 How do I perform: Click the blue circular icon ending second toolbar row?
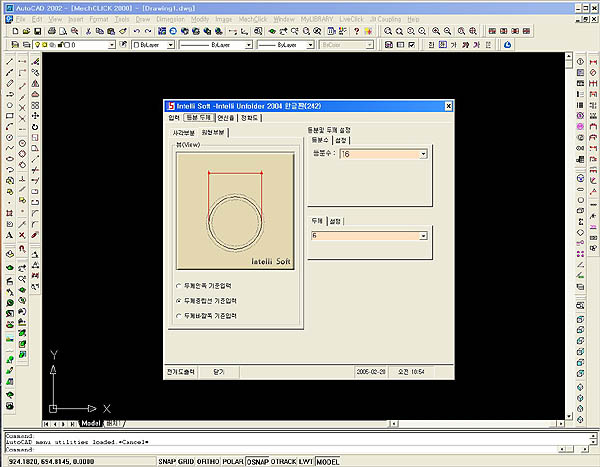pyautogui.click(x=507, y=45)
